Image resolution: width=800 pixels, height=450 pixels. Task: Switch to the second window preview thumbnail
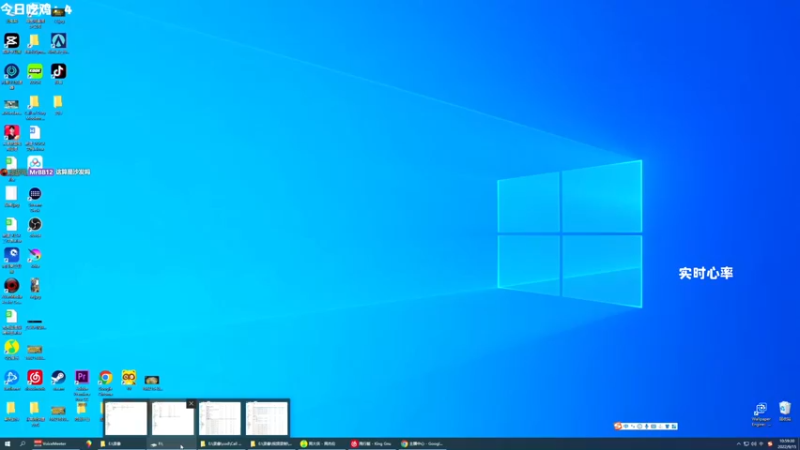click(173, 418)
